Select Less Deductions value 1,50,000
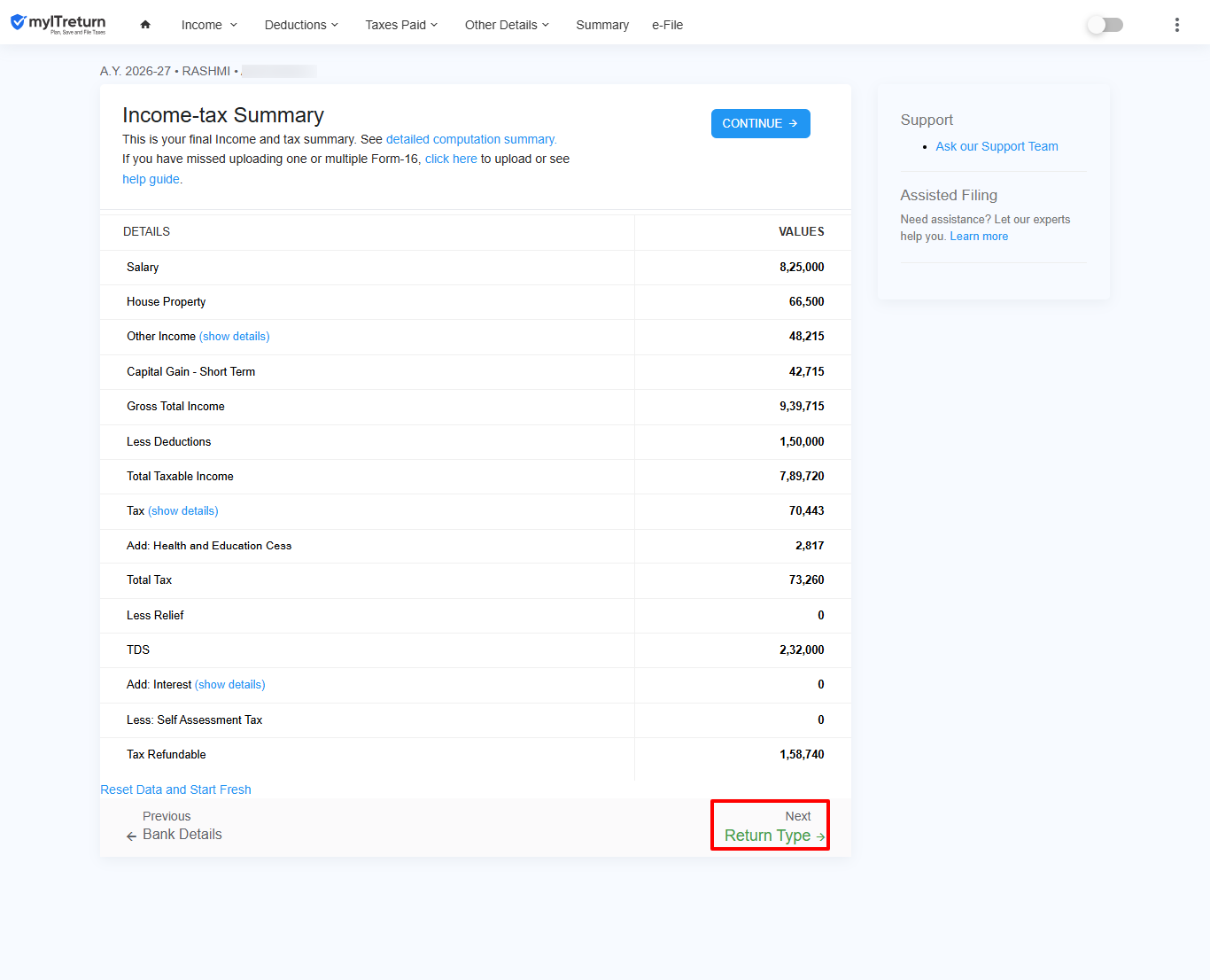 pos(802,441)
